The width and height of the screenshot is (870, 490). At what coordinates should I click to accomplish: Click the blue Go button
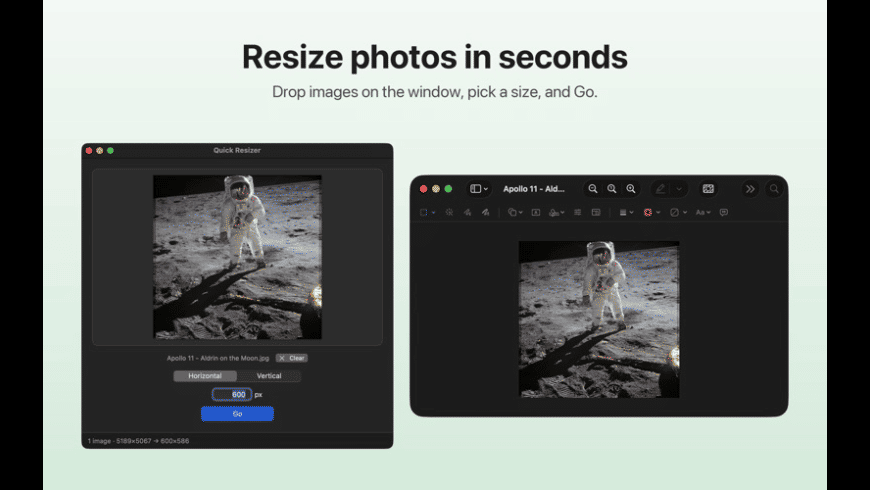coord(237,413)
